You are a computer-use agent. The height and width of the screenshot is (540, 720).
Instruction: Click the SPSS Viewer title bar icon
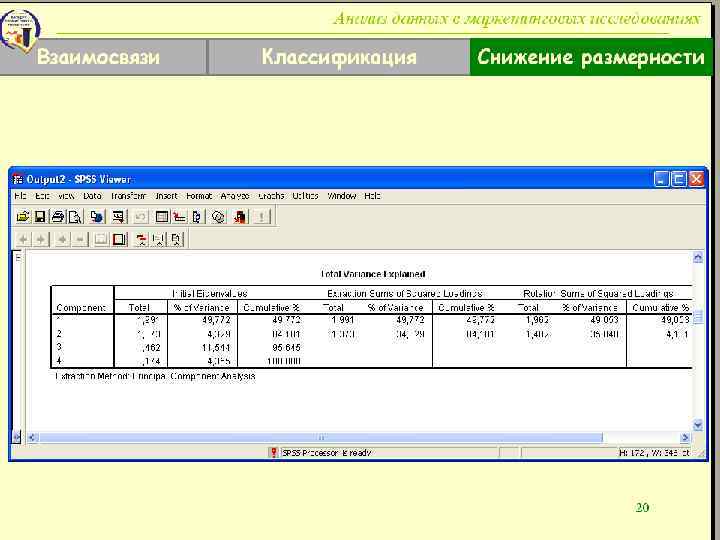tap(18, 179)
